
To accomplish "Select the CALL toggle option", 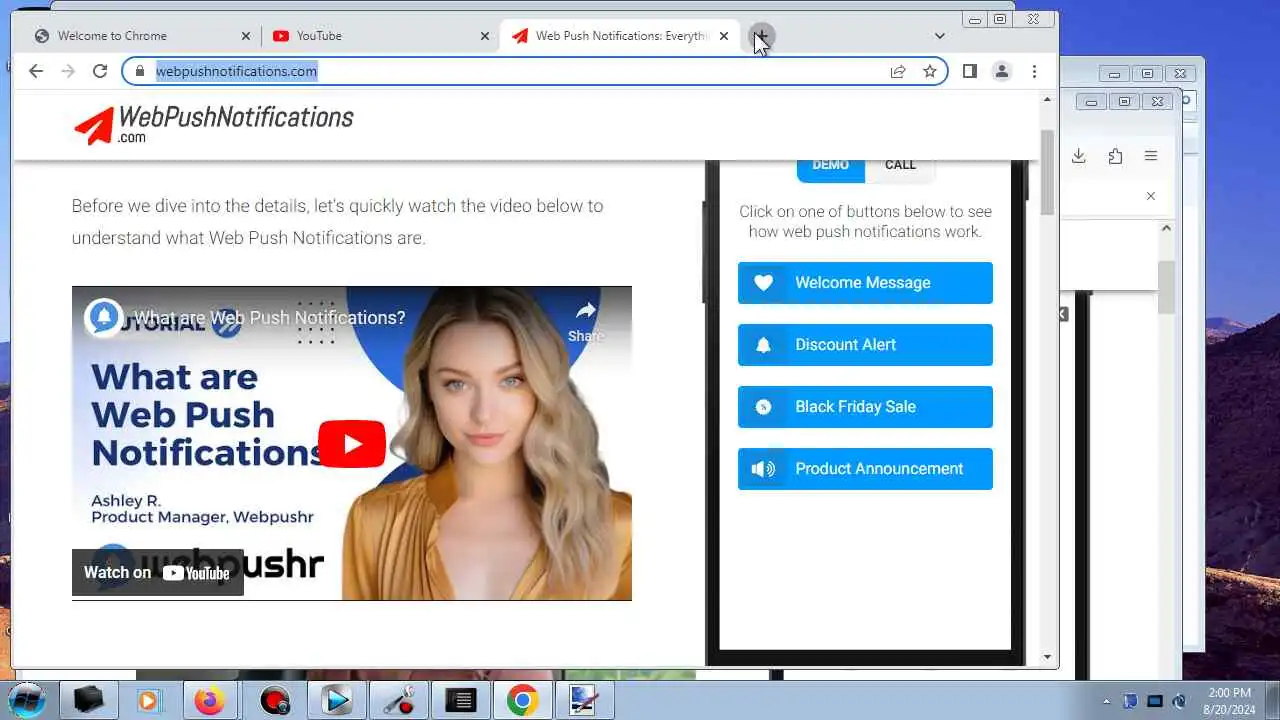I will 900,168.
